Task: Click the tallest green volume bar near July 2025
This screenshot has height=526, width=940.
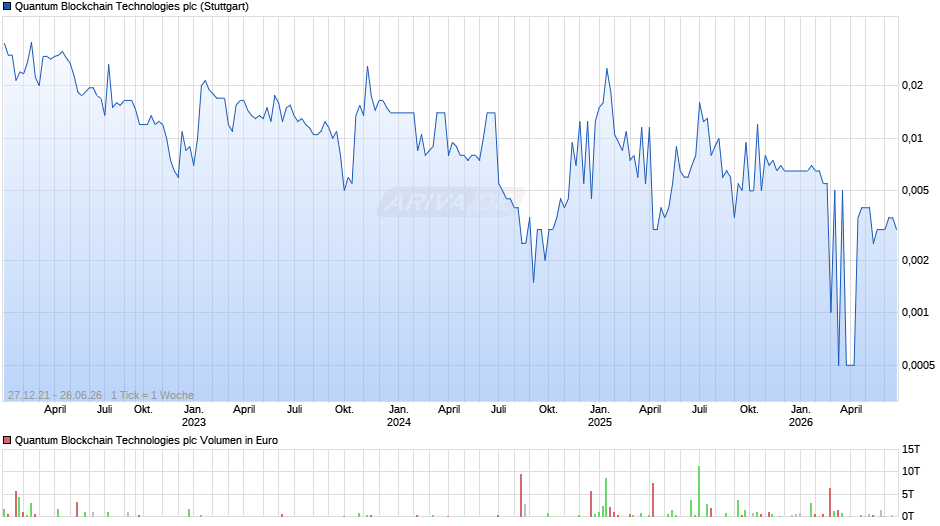Action: coord(699,491)
